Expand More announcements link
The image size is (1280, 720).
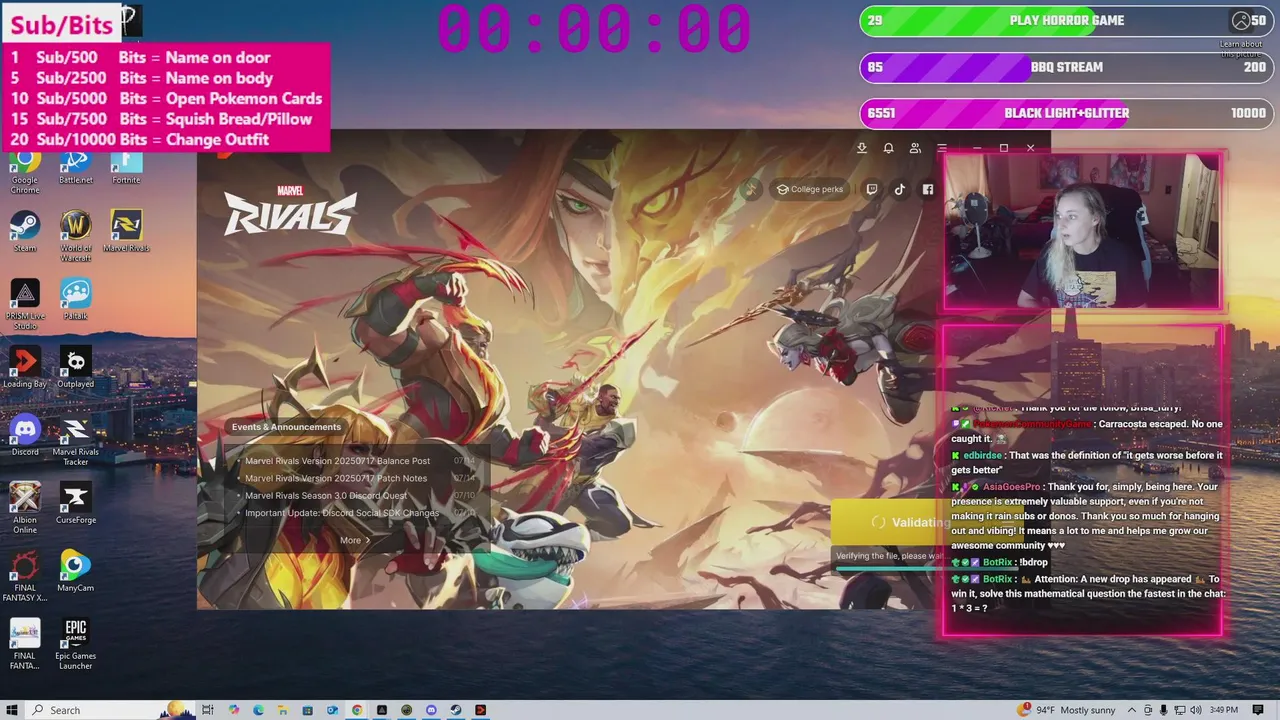click(354, 540)
